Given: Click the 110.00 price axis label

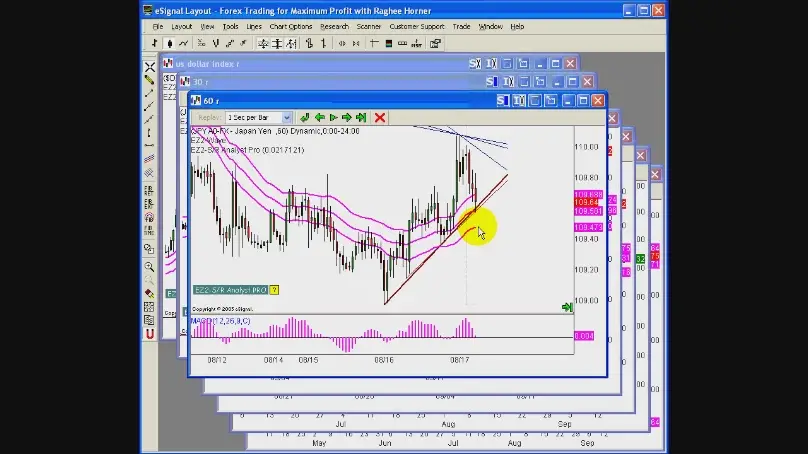Looking at the screenshot, I should [x=586, y=147].
